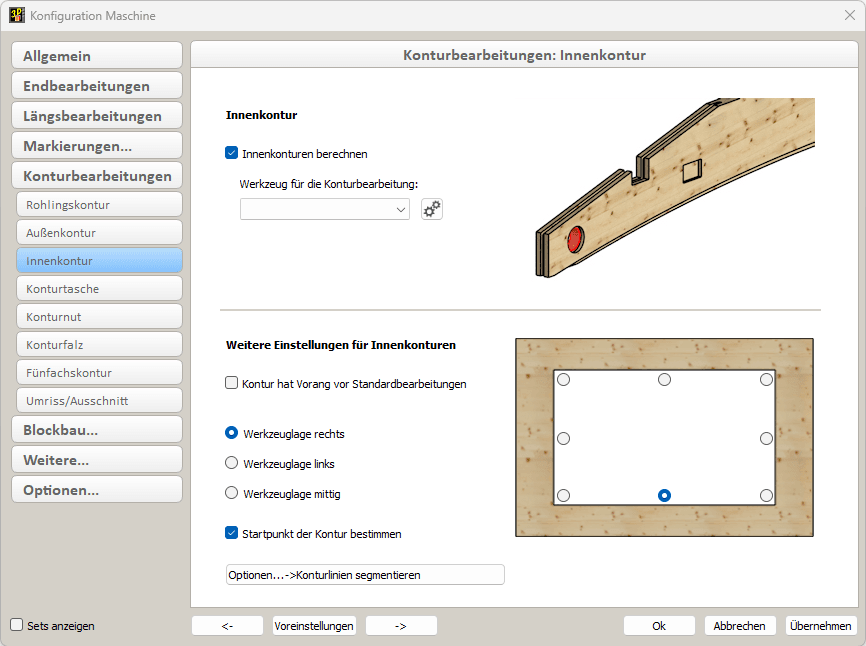866x646 pixels.
Task: Toggle Startpunkt der Kontur bestimmen
Action: (x=231, y=533)
